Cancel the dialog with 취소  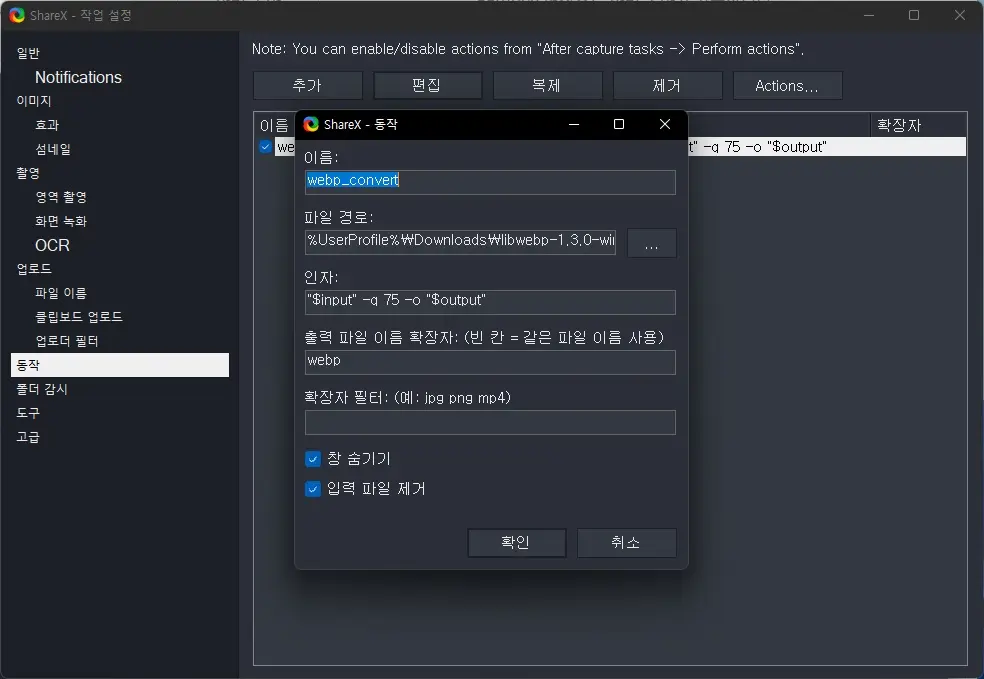[x=626, y=542]
